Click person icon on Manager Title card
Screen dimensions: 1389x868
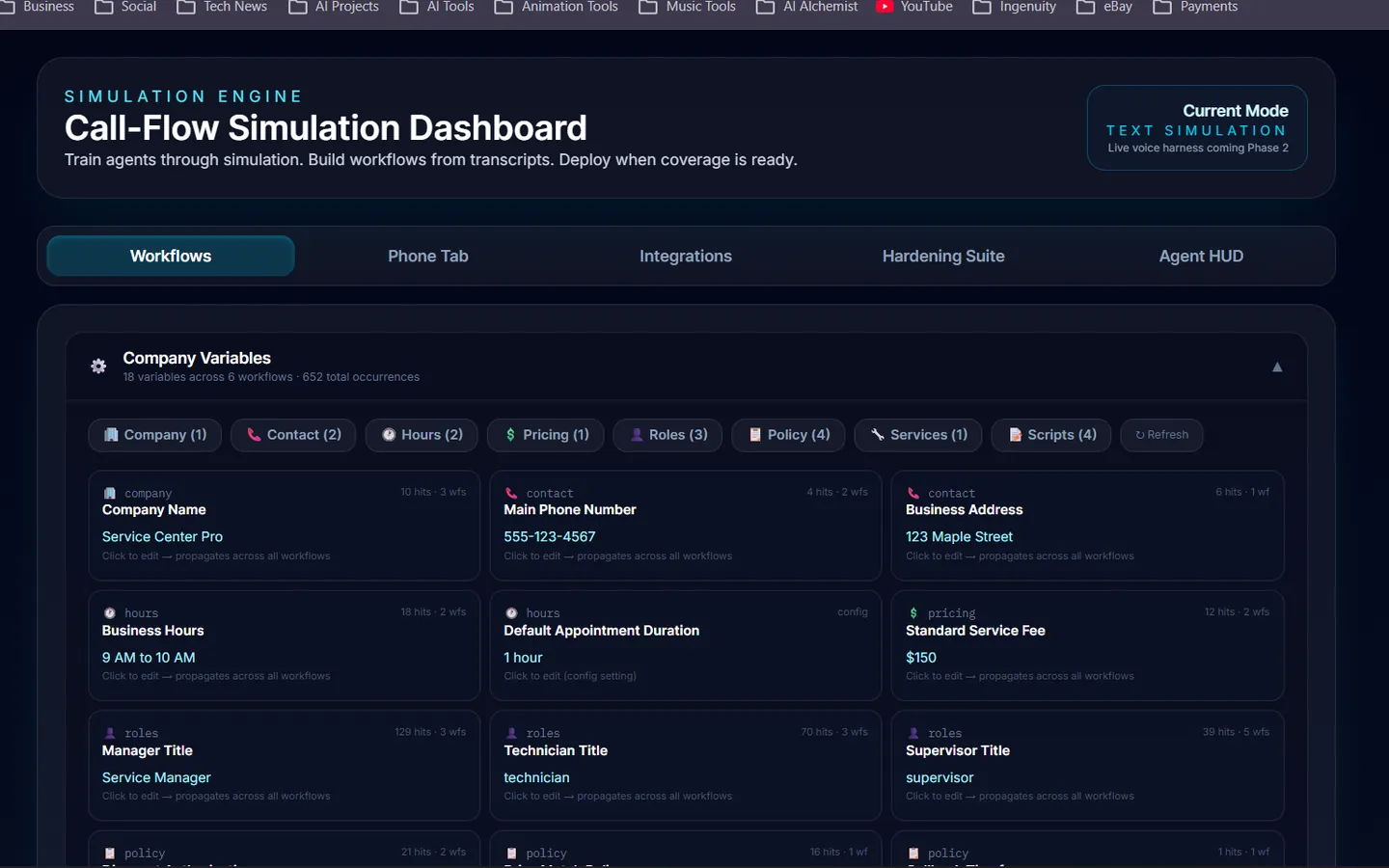[x=110, y=733]
